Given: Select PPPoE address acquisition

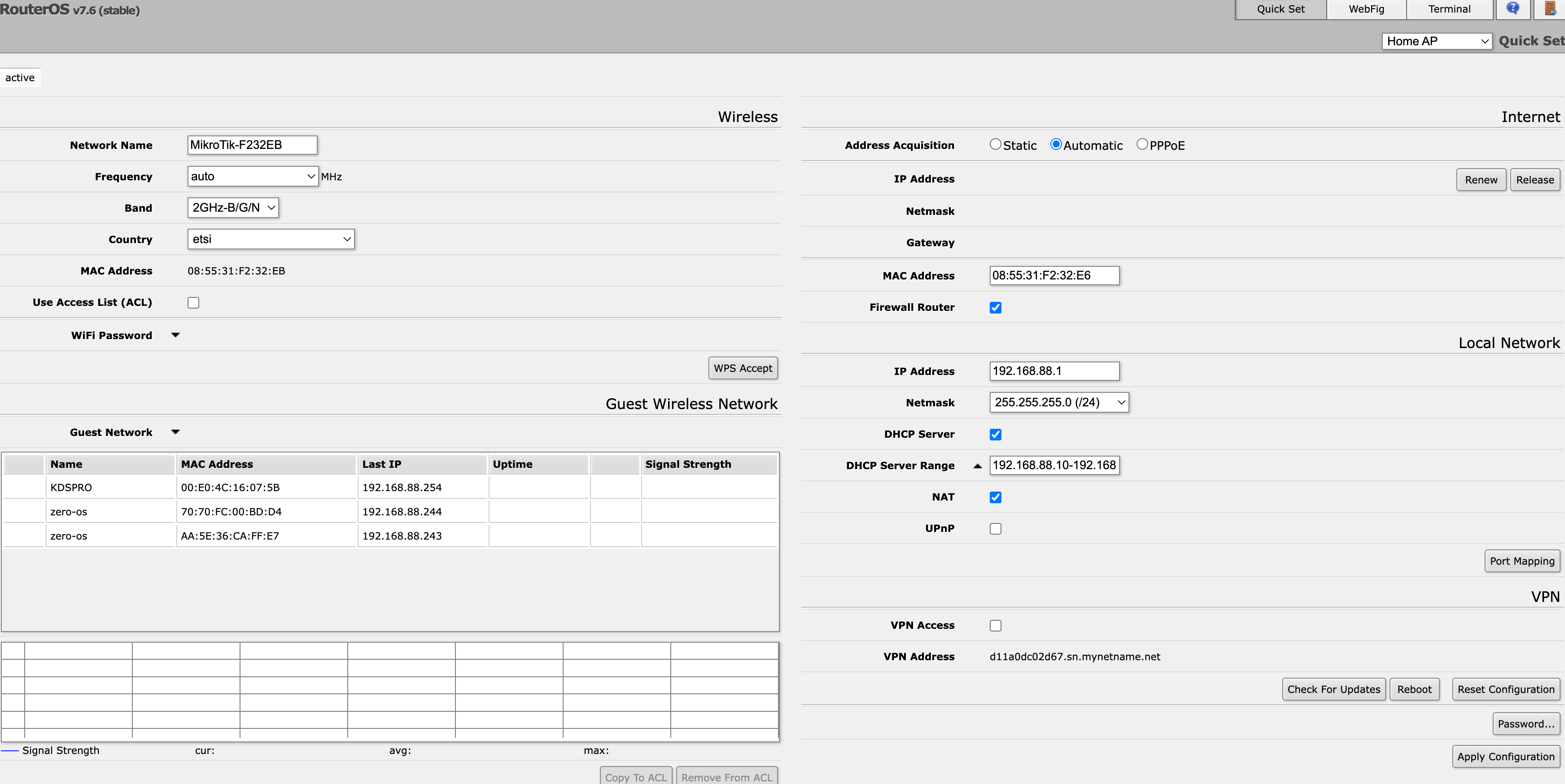Looking at the screenshot, I should 1142,144.
